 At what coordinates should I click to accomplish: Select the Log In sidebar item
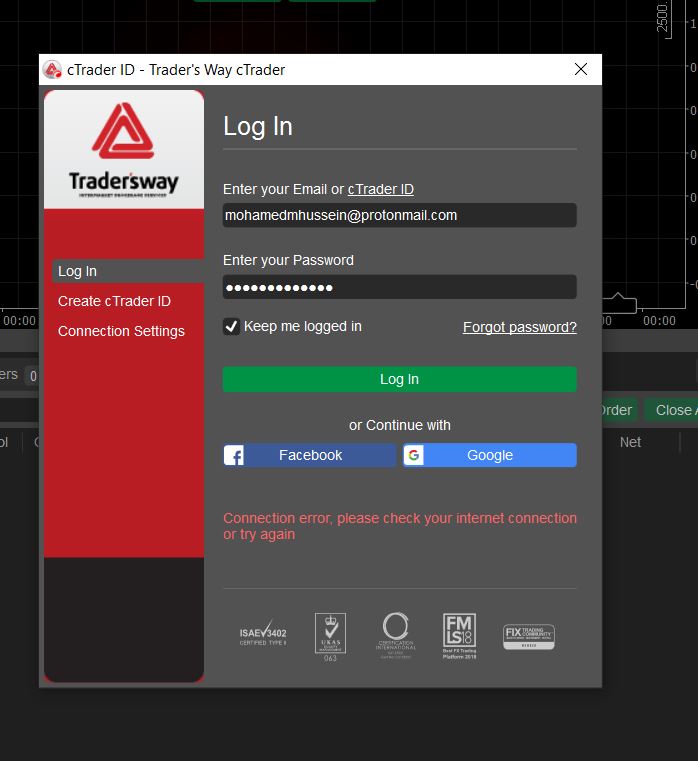128,271
